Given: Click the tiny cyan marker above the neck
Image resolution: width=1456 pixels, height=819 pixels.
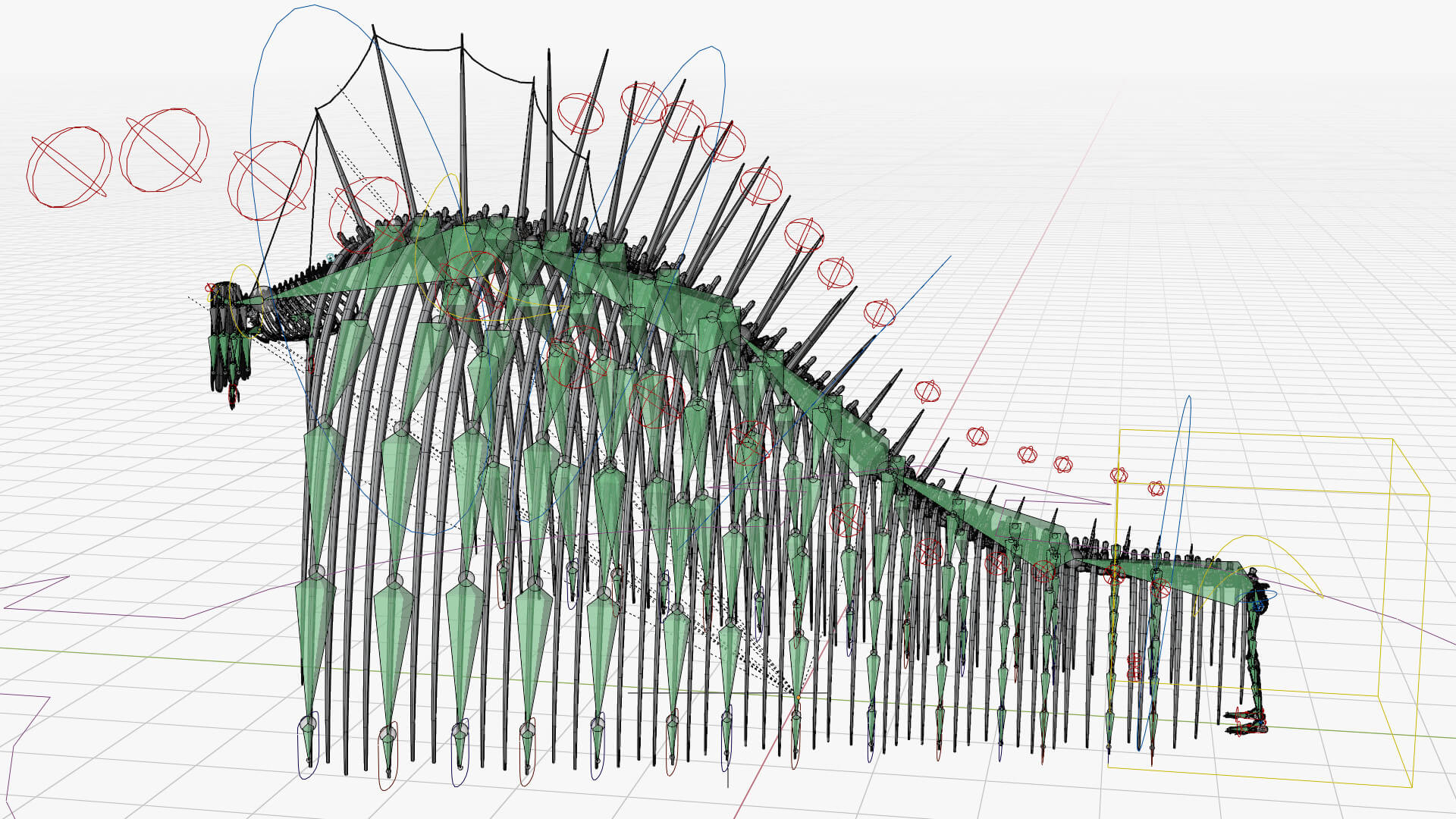Looking at the screenshot, I should 330,258.
